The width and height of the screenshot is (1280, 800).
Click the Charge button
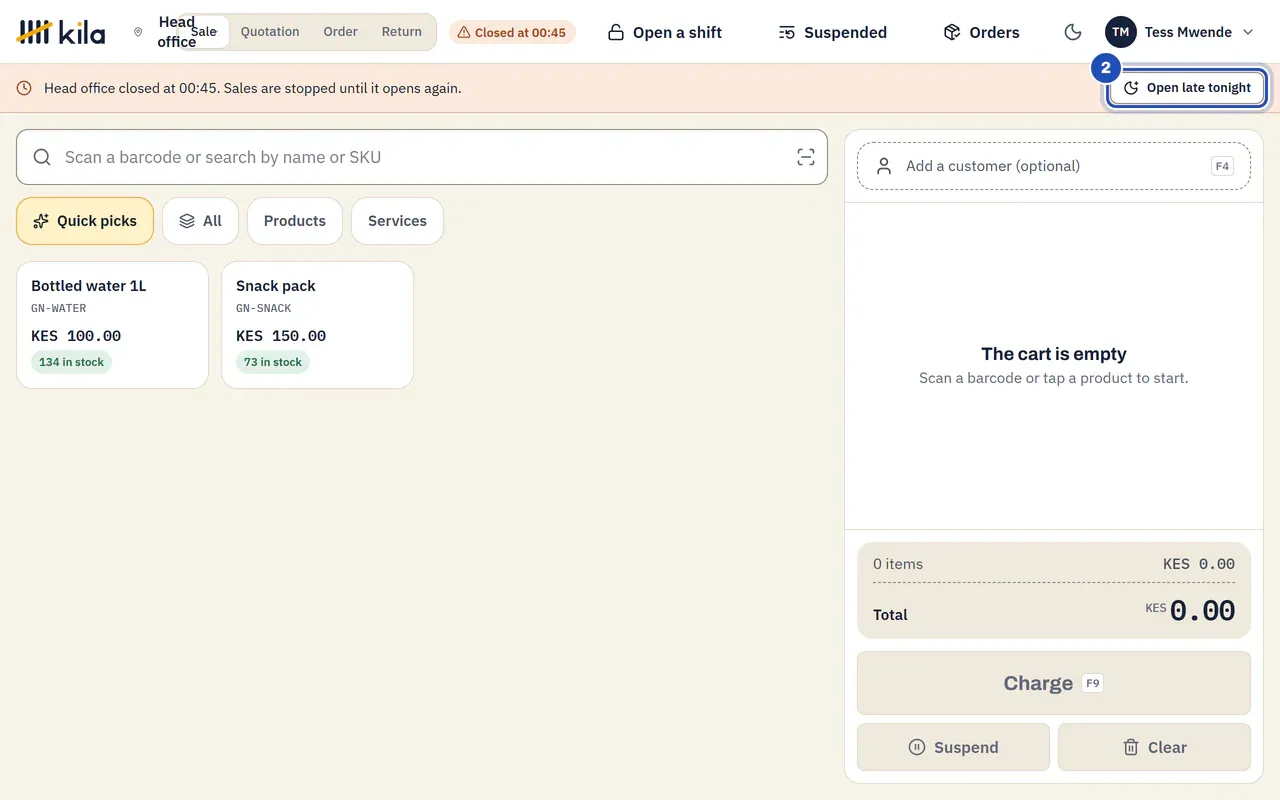(1054, 683)
